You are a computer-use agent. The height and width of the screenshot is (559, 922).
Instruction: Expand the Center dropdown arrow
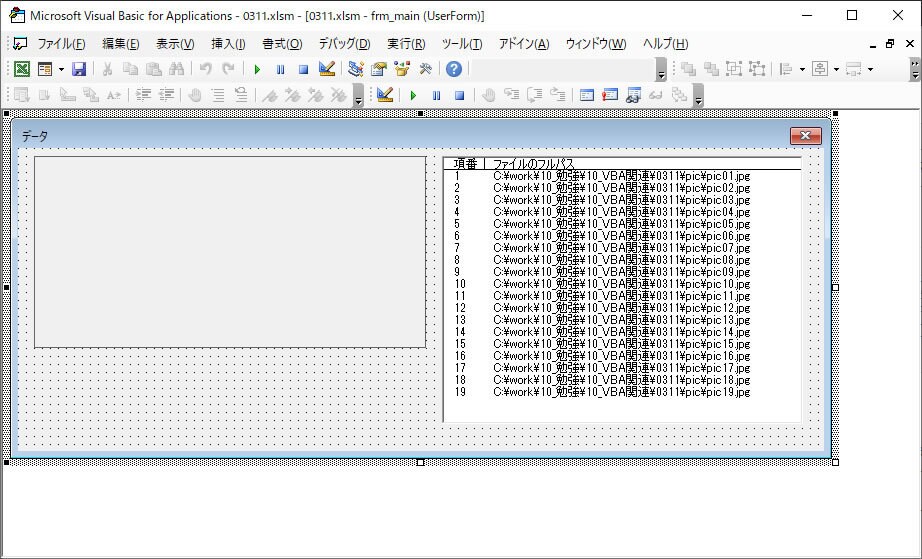click(x=836, y=69)
